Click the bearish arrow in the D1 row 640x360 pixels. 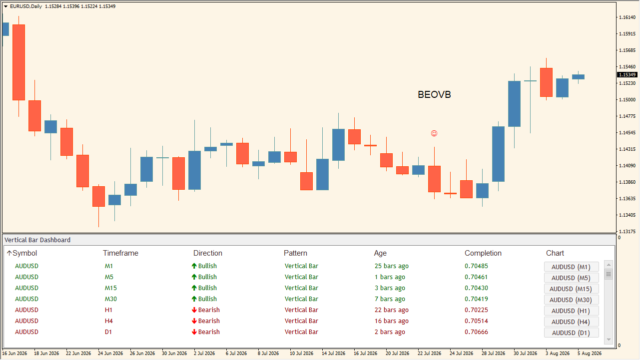point(194,332)
